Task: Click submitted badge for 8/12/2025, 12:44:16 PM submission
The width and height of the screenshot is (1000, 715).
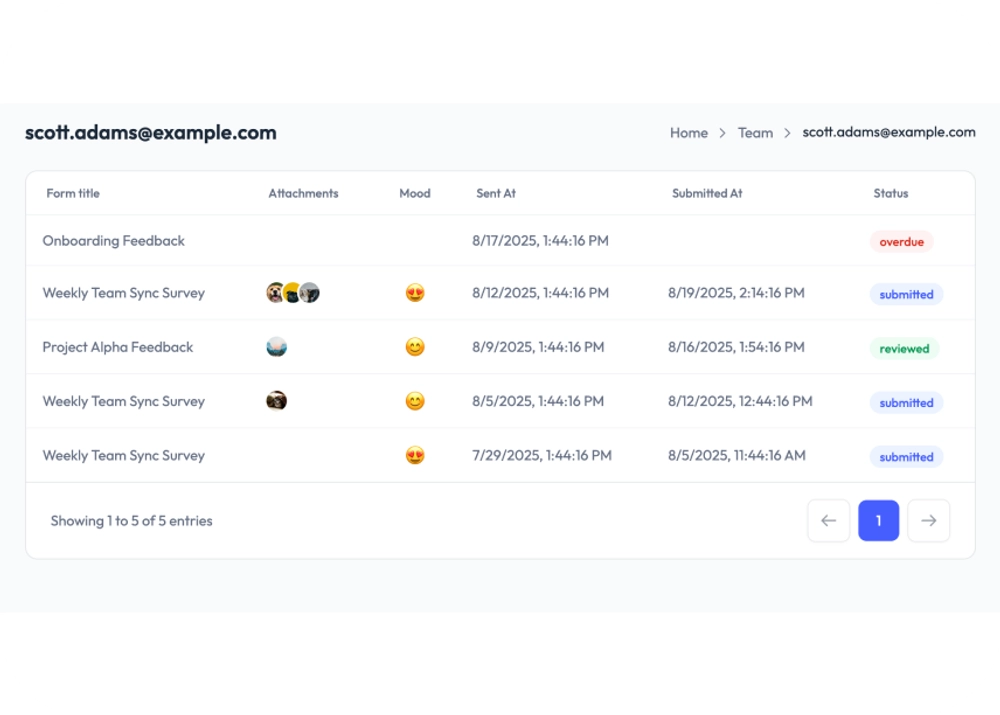Action: [906, 403]
